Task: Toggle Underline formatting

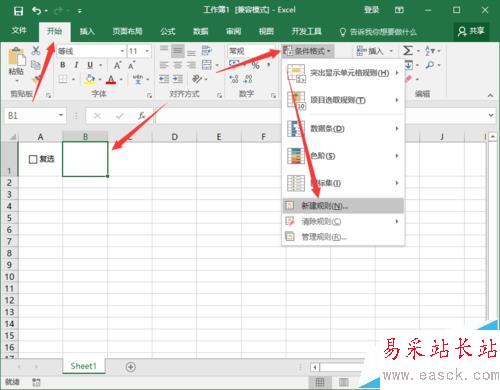Action: point(90,65)
